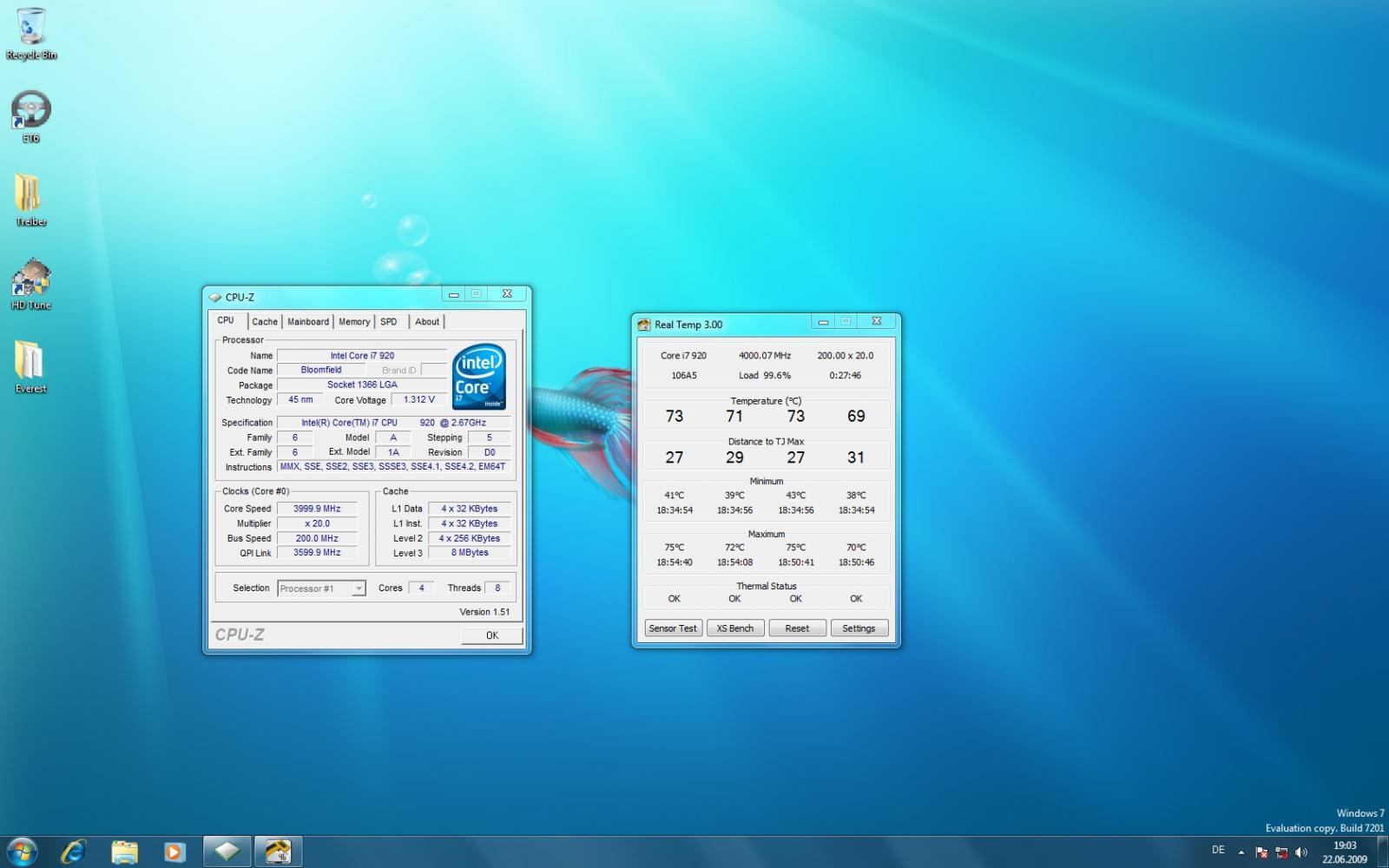The height and width of the screenshot is (868, 1389).
Task: Open Windows Explorer from the taskbar
Action: 124,852
